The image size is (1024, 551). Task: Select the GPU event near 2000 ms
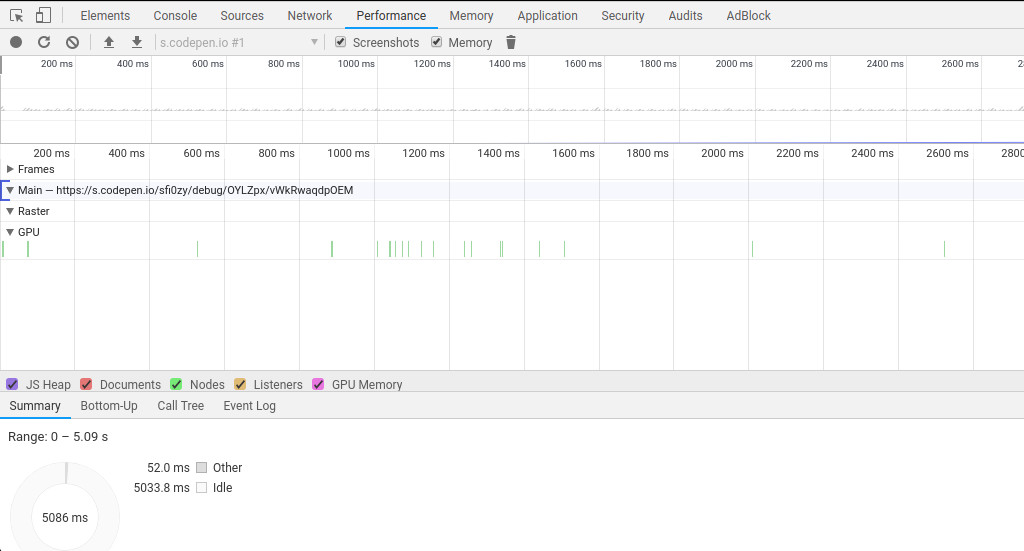(752, 249)
